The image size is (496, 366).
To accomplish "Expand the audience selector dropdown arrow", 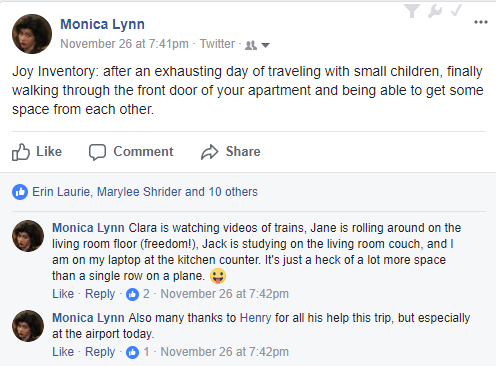I will [x=265, y=45].
